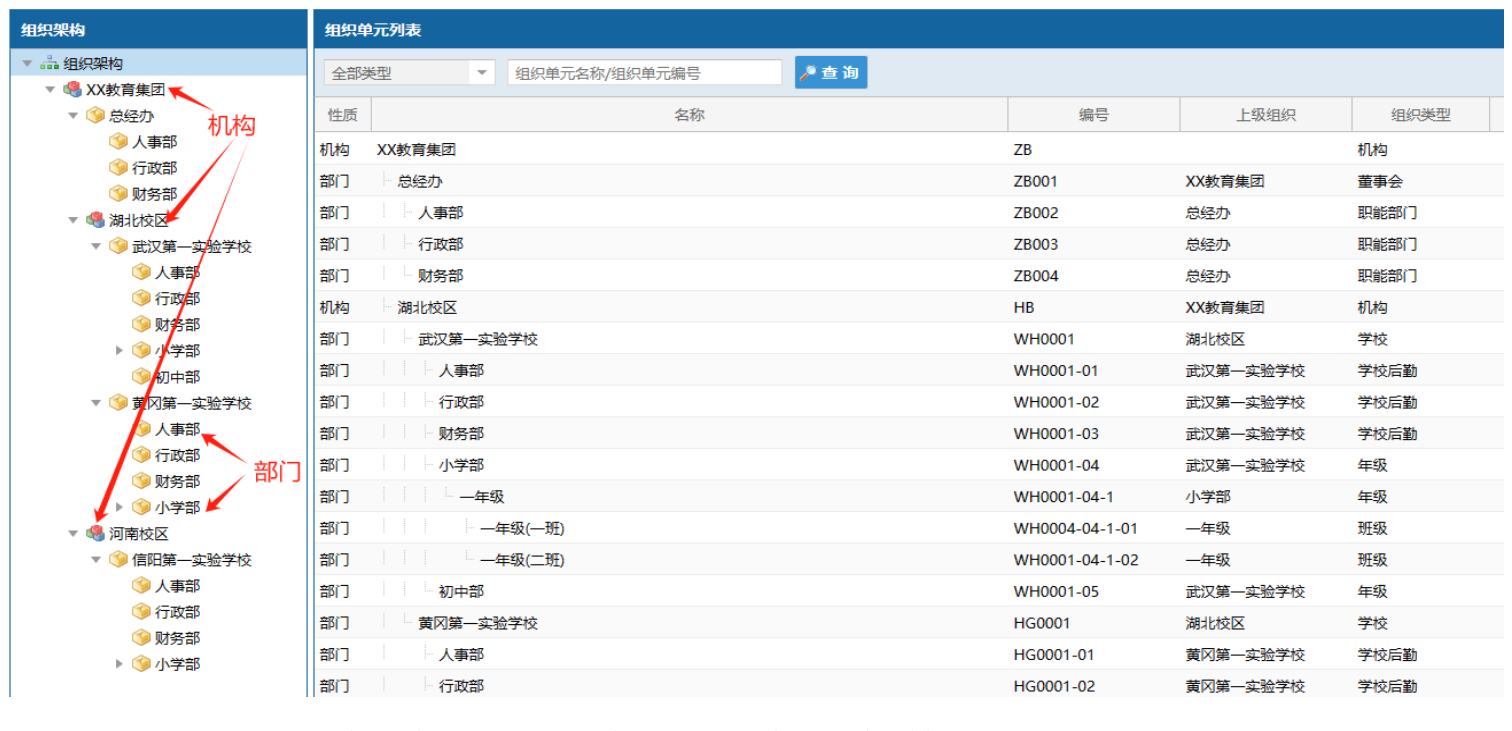Click the org chart icon of root 组织架构
This screenshot has height=731, width=1512.
pyautogui.click(x=49, y=63)
